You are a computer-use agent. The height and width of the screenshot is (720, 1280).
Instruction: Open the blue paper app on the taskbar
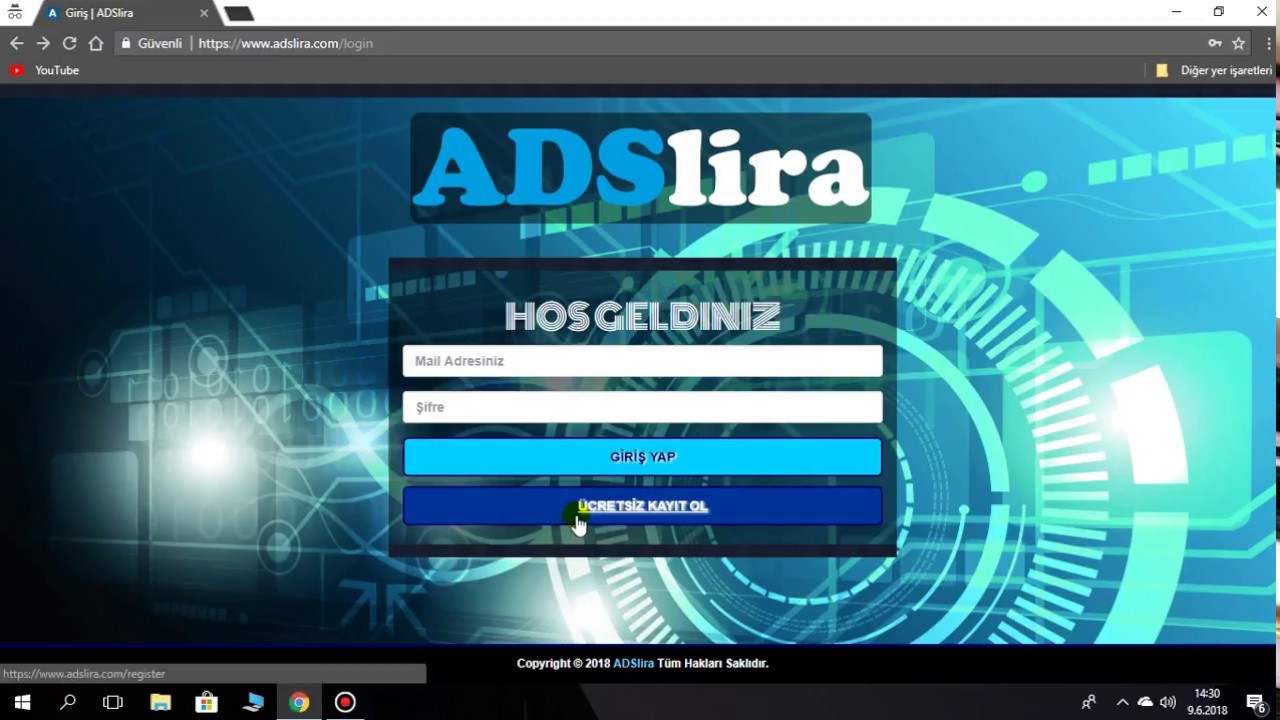point(253,702)
